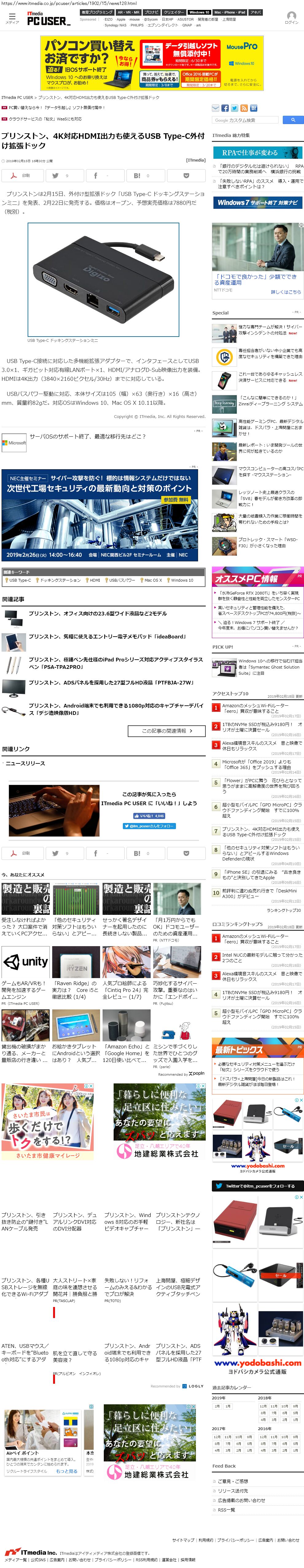
Task: Click the ITmedia PC USER breadcrumb link
Action: 17,97
